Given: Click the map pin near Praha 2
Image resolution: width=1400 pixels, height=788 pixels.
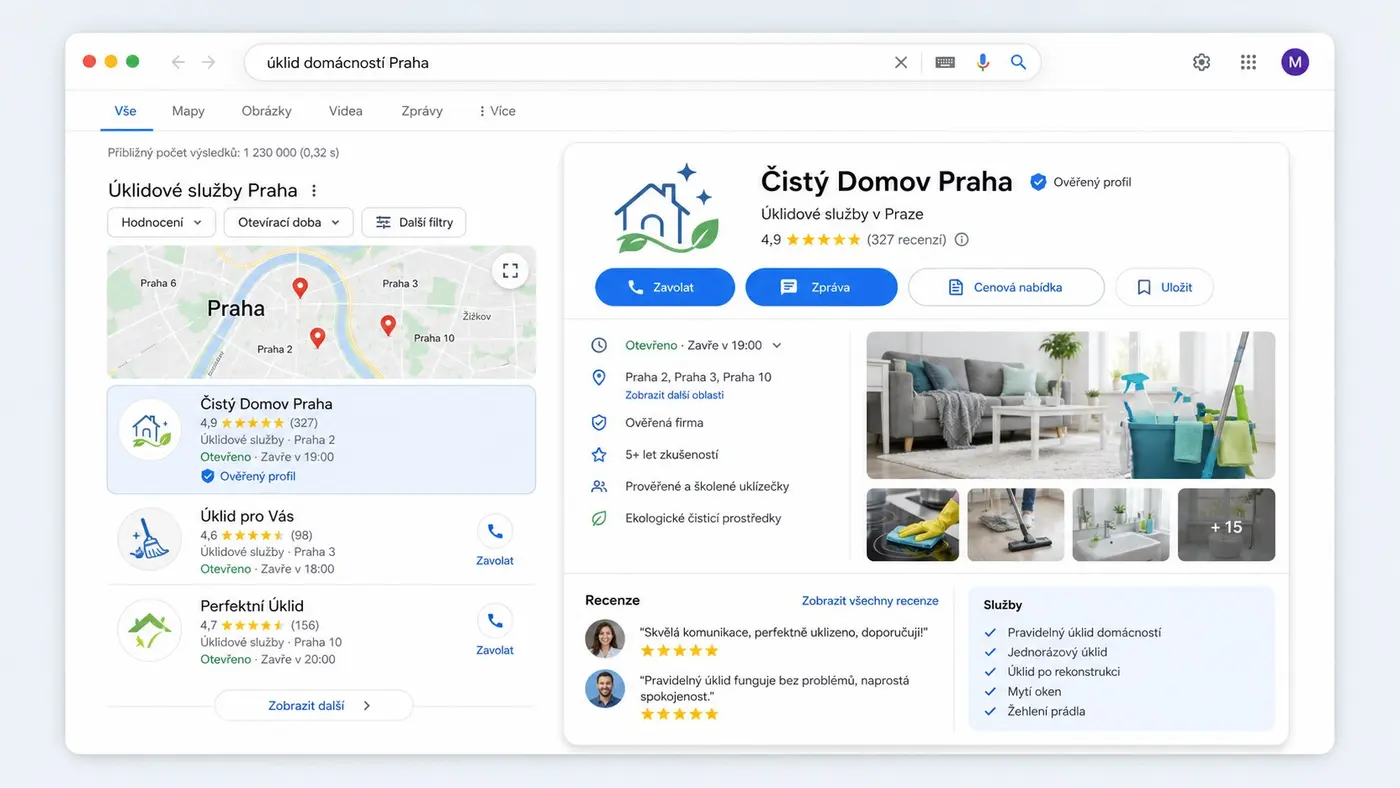Looking at the screenshot, I should point(317,338).
